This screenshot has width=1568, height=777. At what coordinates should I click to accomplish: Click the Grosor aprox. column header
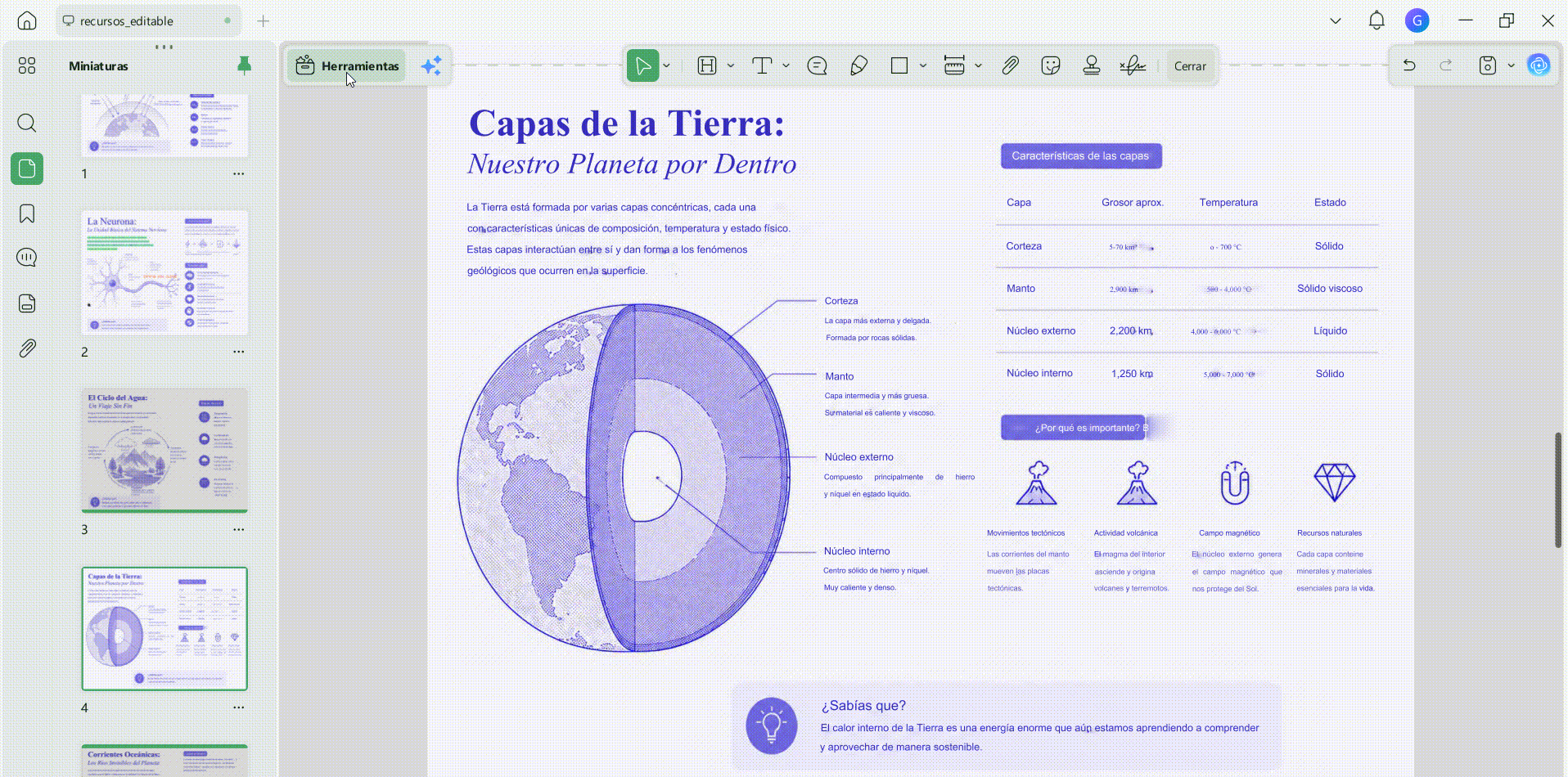pyautogui.click(x=1133, y=202)
